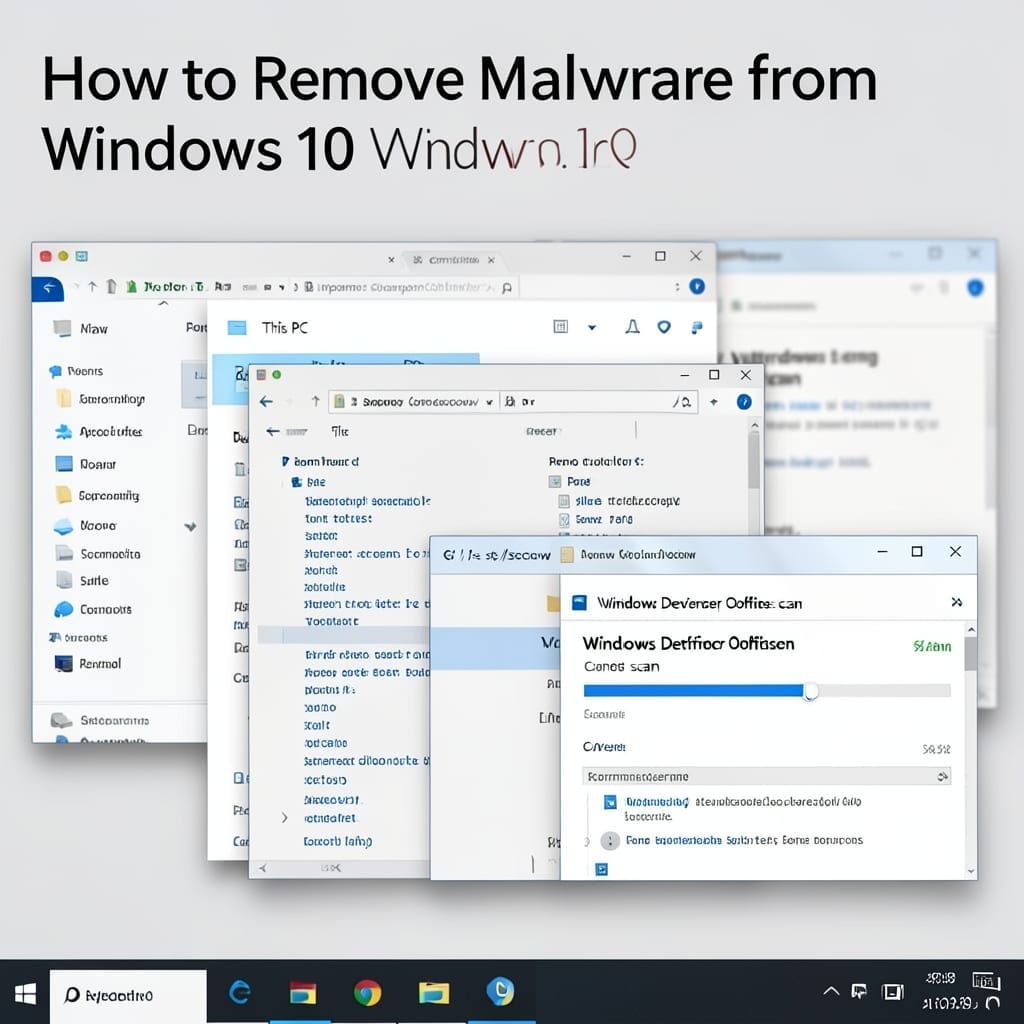The width and height of the screenshot is (1024, 1024).
Task: Select the 'Sutle' document item in sidebar
Action: click(82, 580)
